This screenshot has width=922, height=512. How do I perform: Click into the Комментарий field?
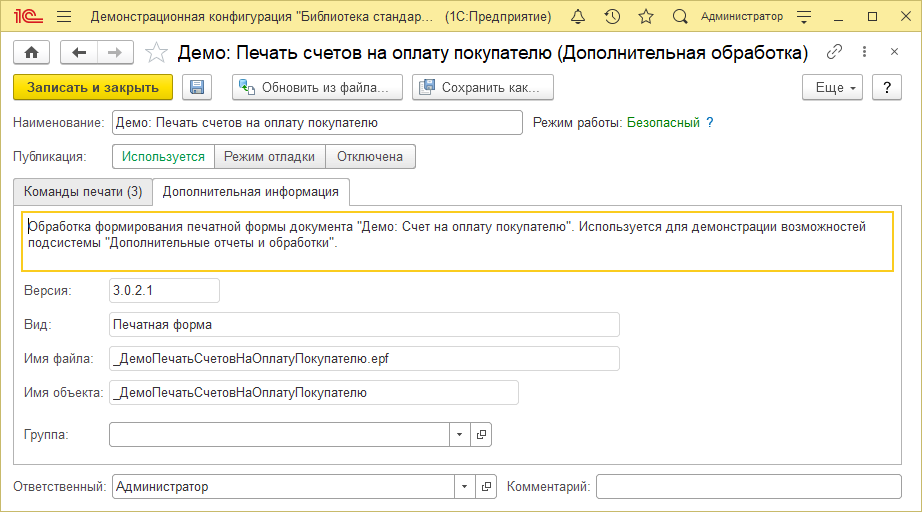pos(749,487)
